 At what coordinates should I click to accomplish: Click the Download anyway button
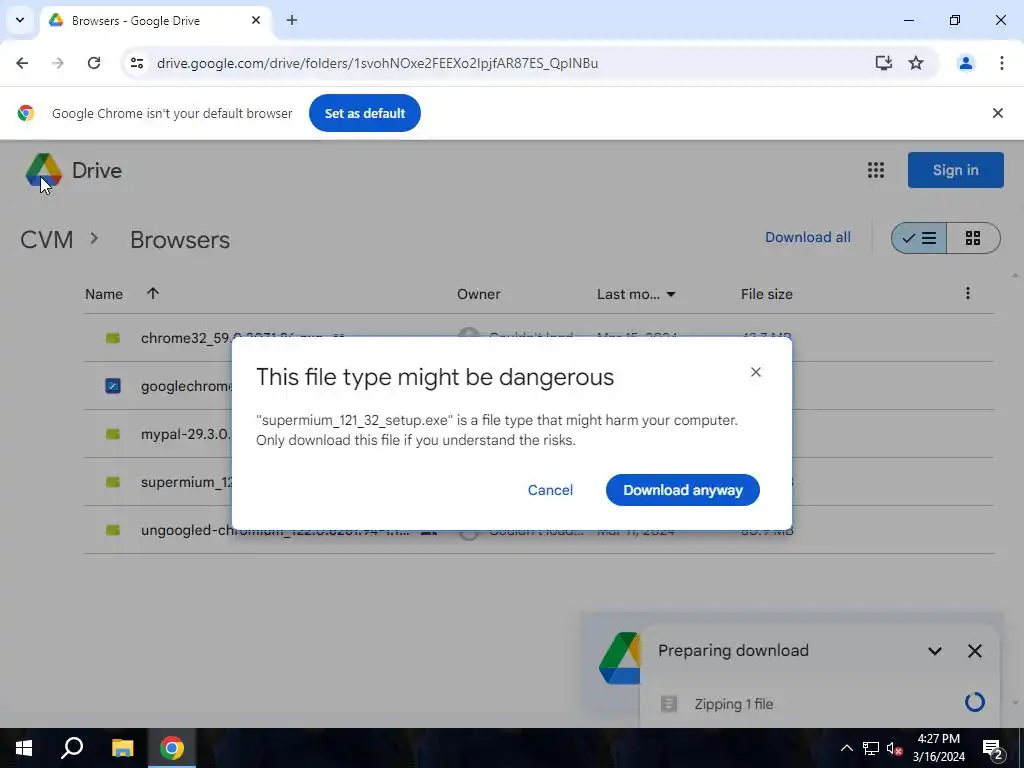pos(682,490)
